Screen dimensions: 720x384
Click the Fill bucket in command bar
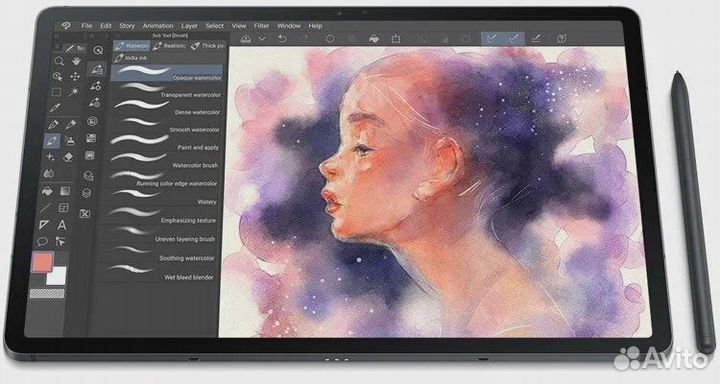[x=374, y=39]
